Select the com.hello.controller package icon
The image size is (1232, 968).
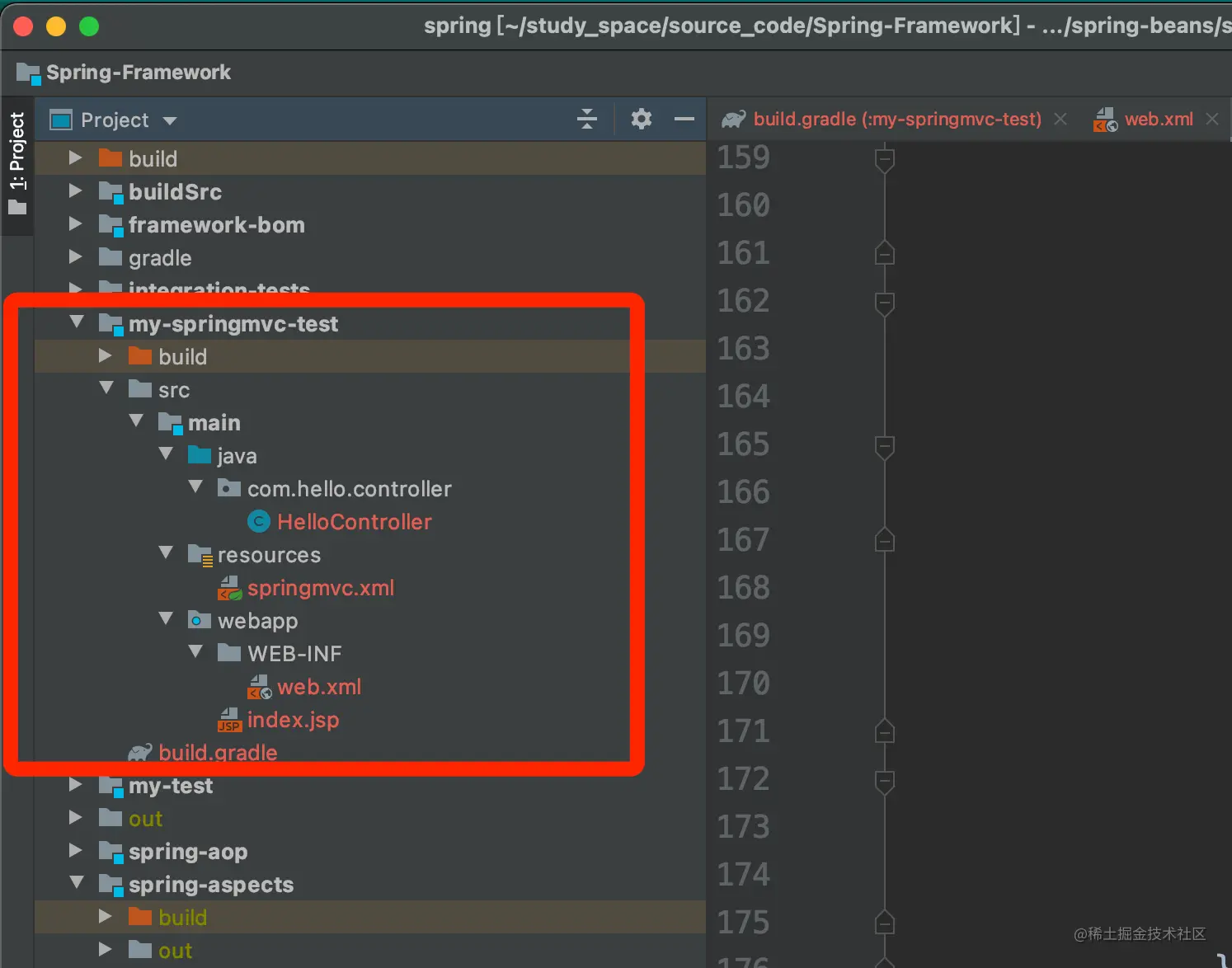pyautogui.click(x=229, y=488)
